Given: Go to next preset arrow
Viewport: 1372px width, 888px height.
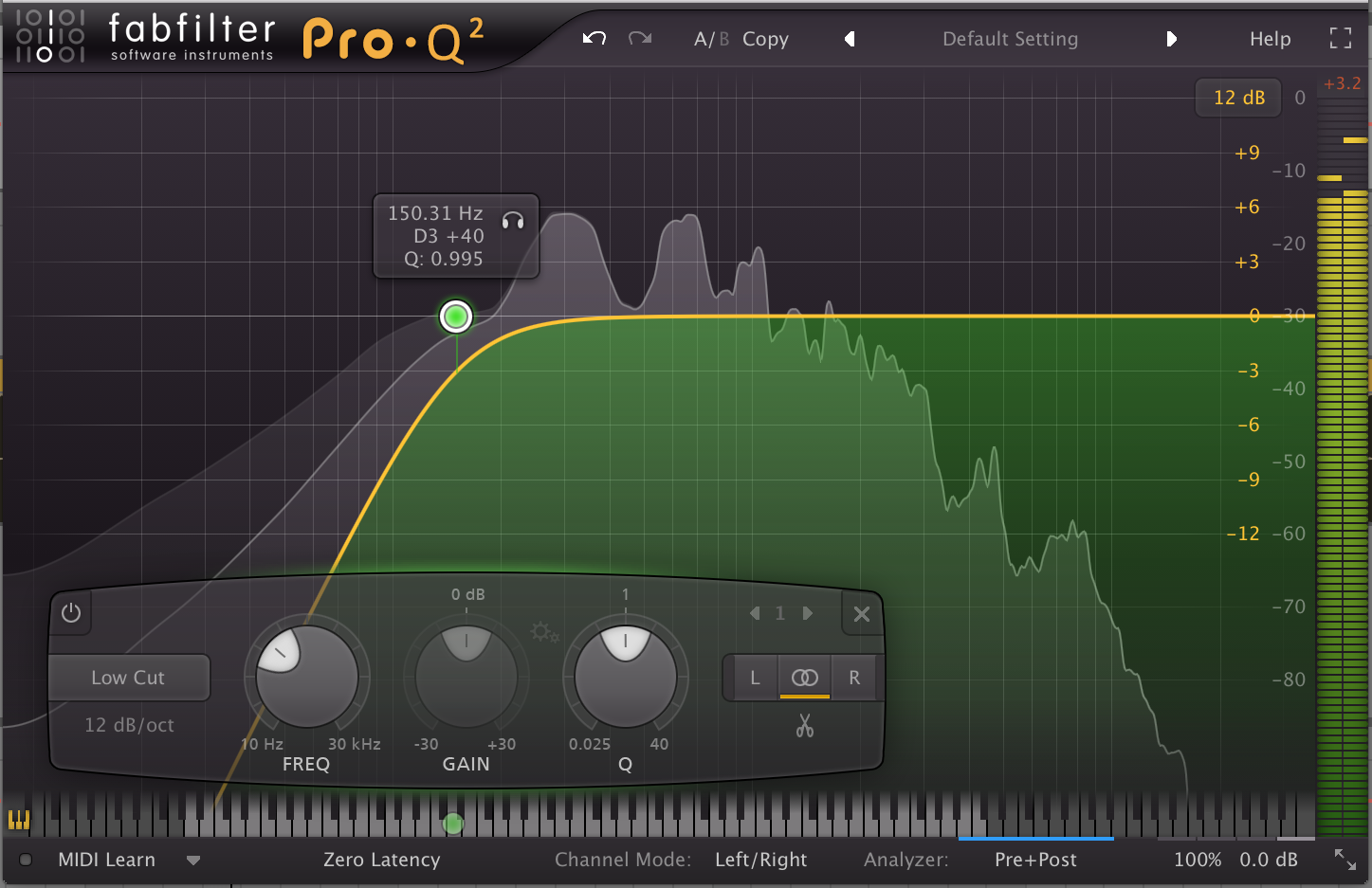Looking at the screenshot, I should pyautogui.click(x=1171, y=39).
